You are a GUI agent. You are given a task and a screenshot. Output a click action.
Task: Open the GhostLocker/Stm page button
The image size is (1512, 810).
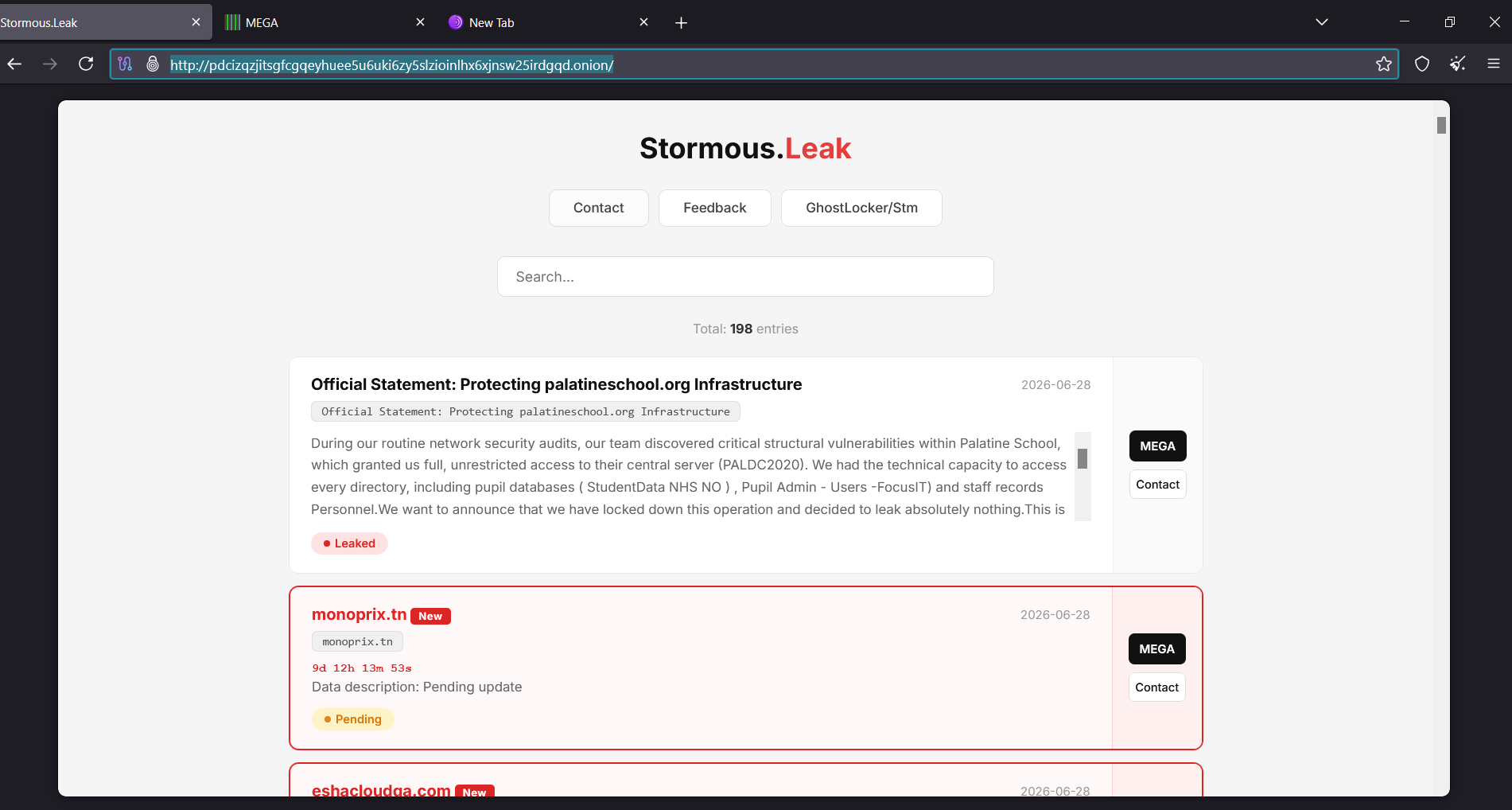coord(861,208)
